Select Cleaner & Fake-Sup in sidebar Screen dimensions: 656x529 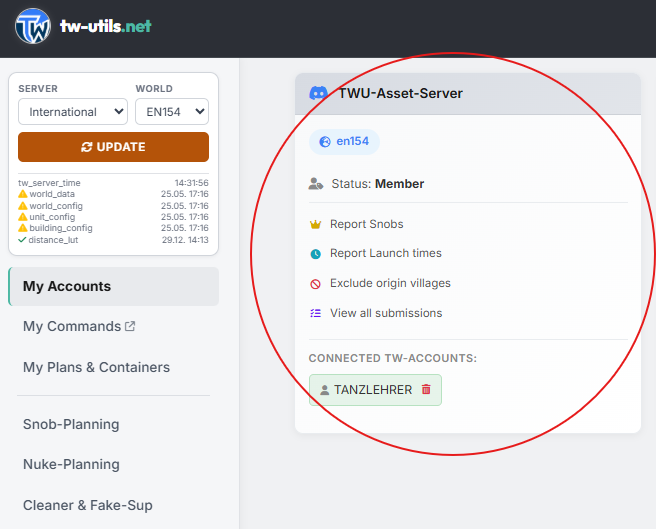(x=87, y=505)
